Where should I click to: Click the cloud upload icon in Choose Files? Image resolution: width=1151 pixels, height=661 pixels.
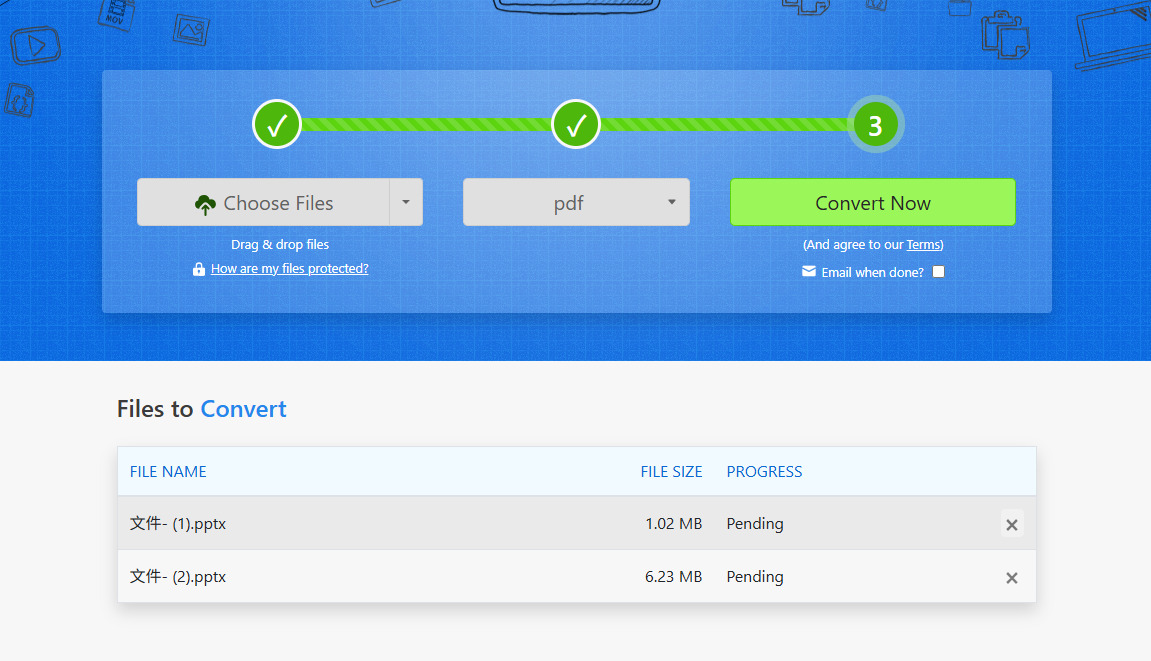tap(206, 204)
